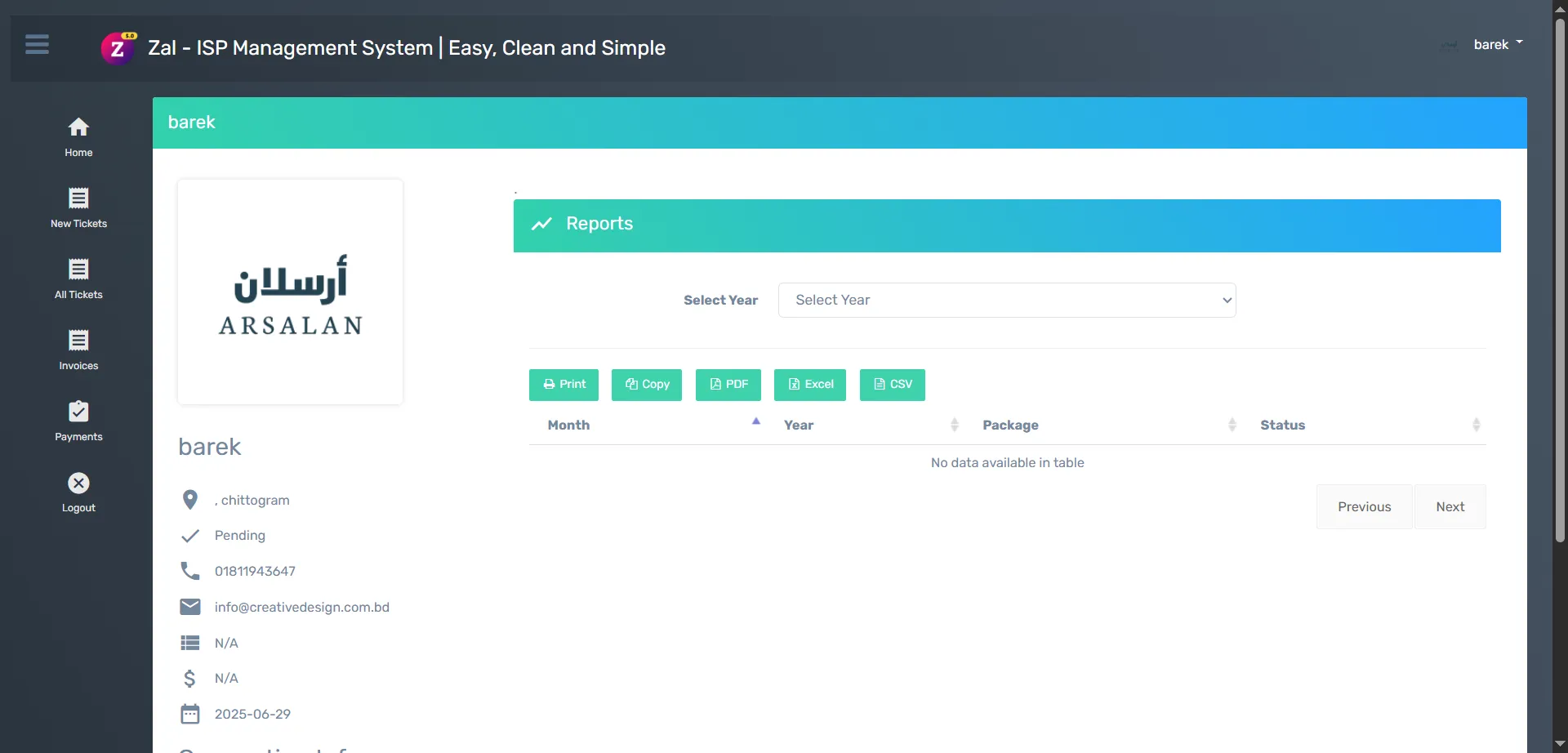Screen dimensions: 1568x753
Task: Click the package list icon
Action: coord(190,643)
